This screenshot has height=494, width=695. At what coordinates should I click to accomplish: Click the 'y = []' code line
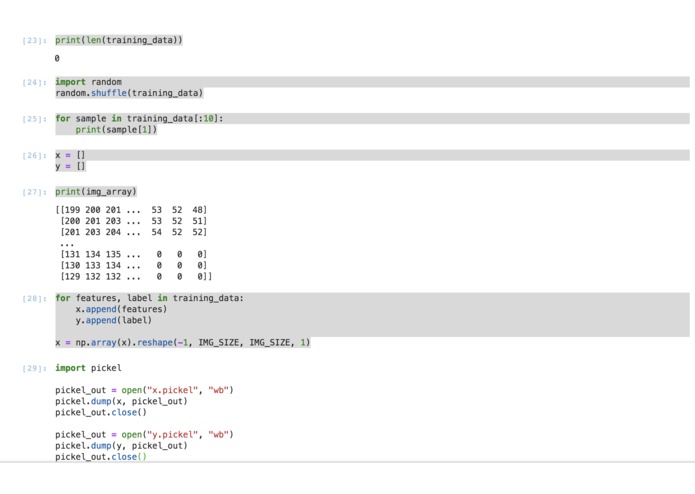(70, 166)
